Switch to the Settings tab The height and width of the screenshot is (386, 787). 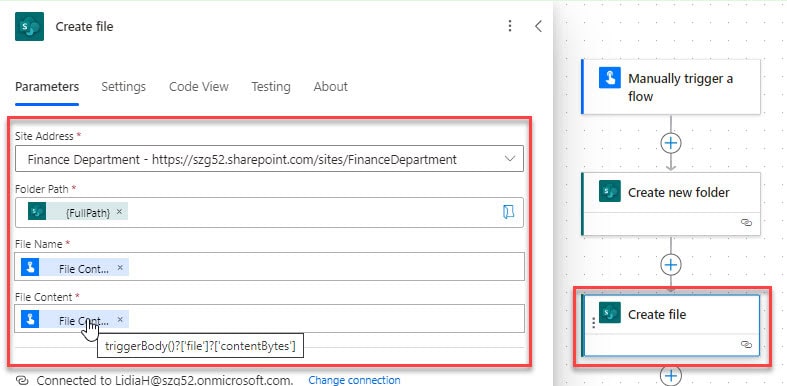coord(123,87)
